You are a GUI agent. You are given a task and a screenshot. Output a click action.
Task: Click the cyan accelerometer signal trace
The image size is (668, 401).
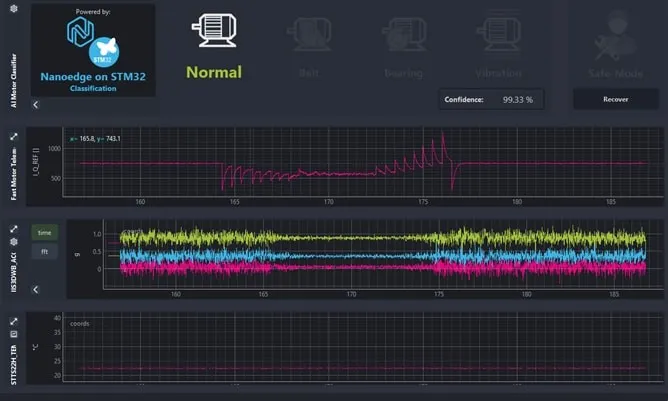300,256
